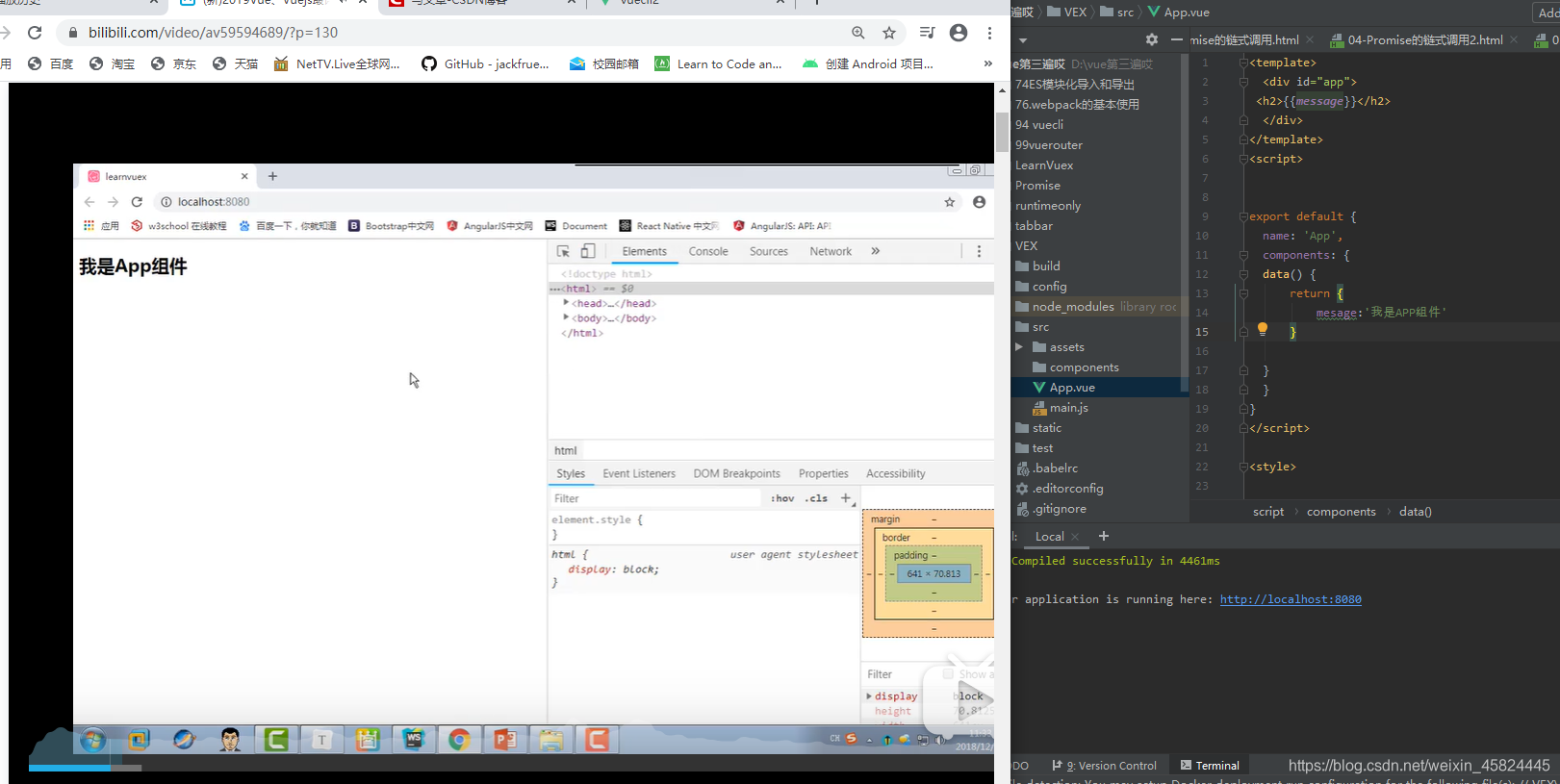Screen dimensions: 1560x784
Task: Open the DOM Breakpoints pane tab
Action: (736, 473)
